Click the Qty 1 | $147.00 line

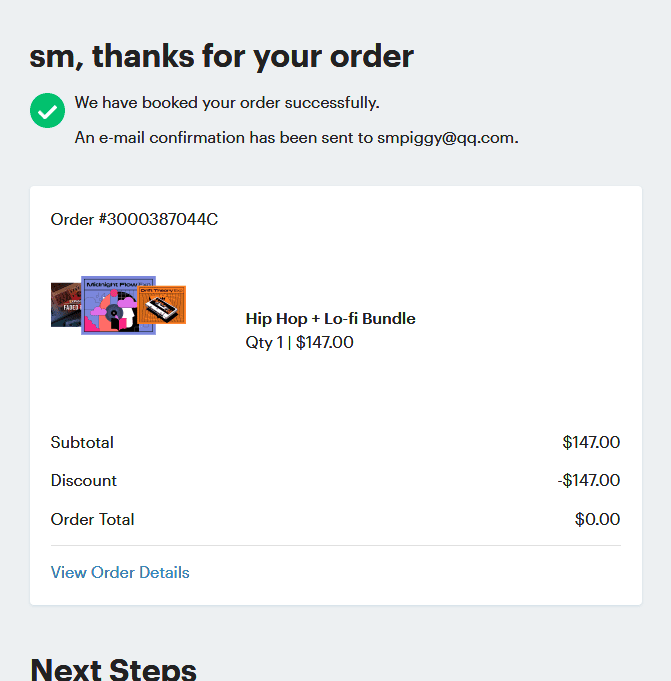coord(299,343)
